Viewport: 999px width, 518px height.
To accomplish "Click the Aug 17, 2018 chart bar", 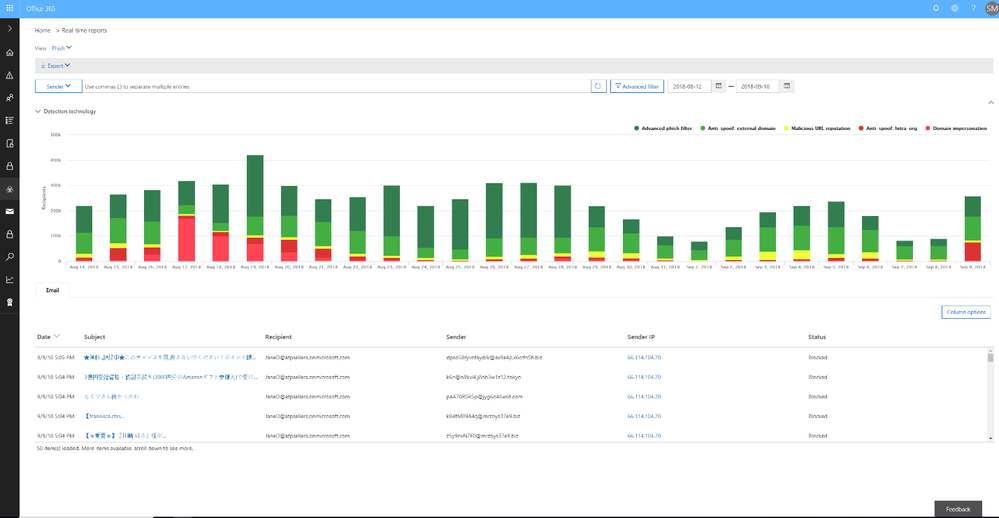I will tap(187, 221).
